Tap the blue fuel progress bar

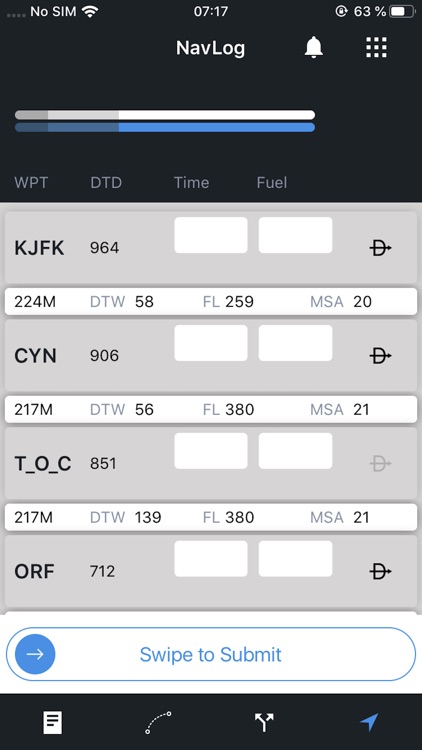165,127
